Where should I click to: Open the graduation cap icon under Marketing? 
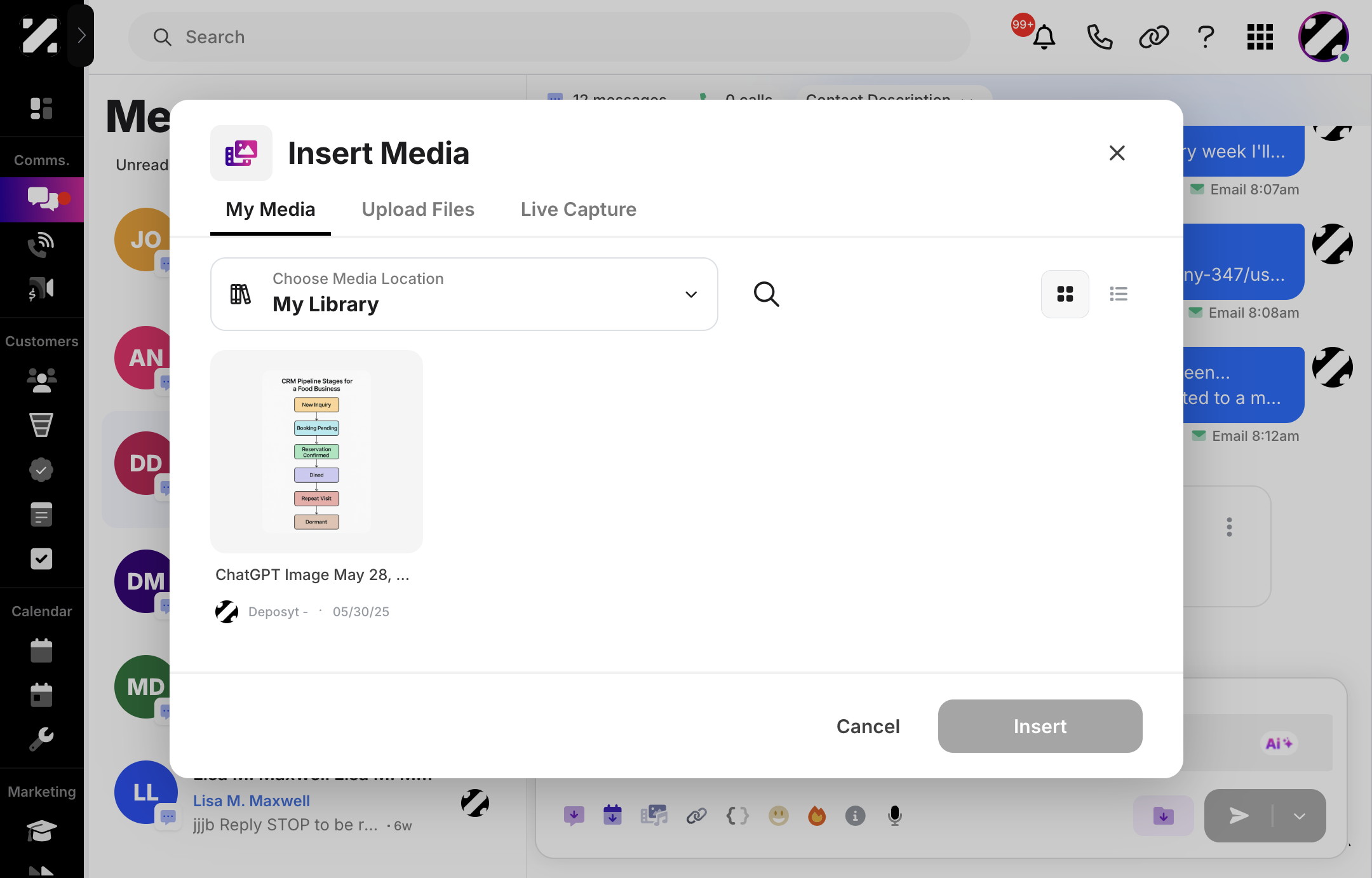click(41, 830)
